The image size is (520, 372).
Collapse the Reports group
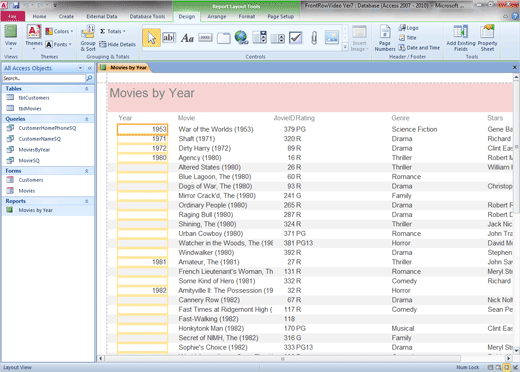click(x=87, y=201)
